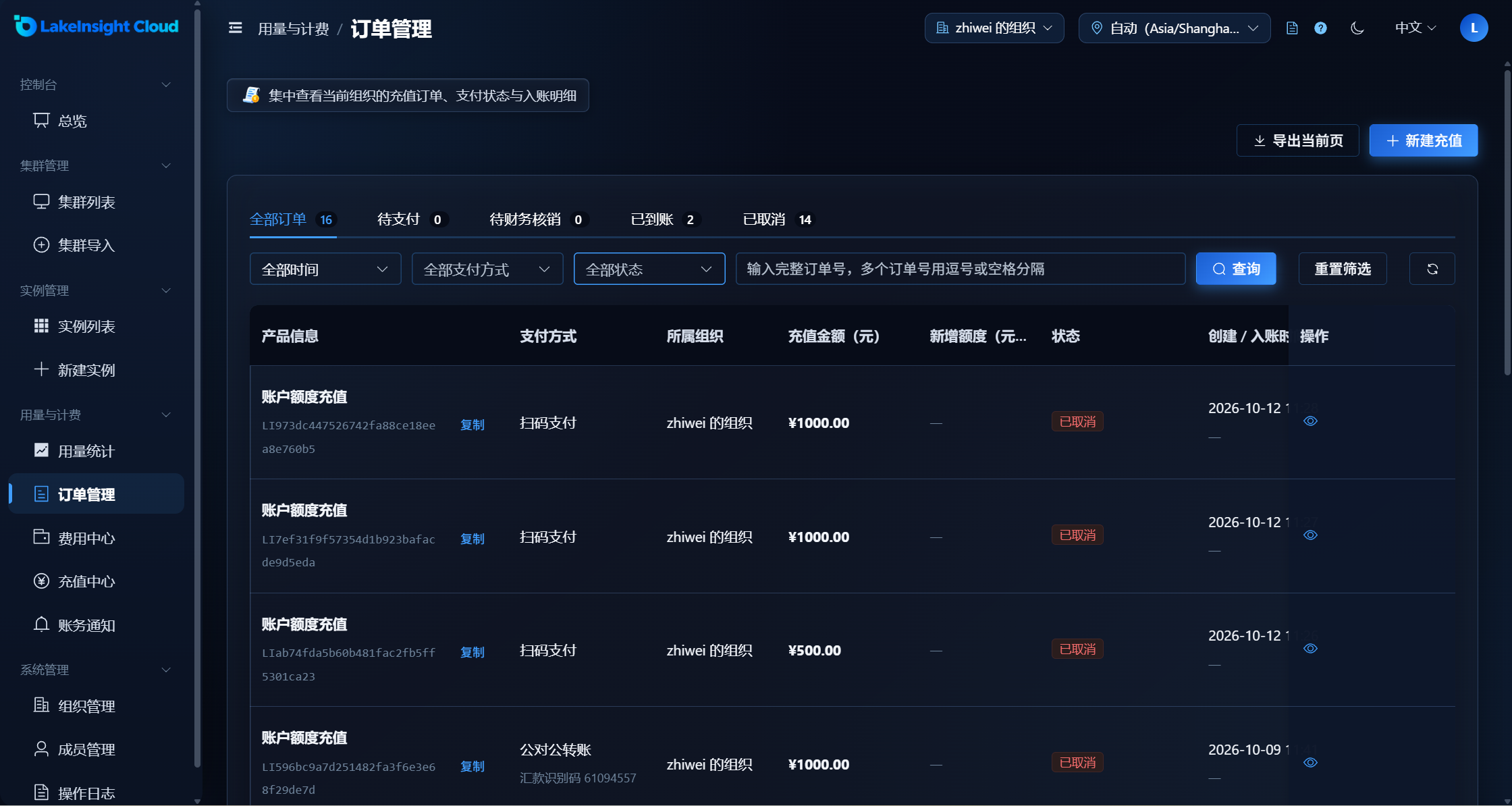Open the 自动 (Asia/Shanghai) timezone dropdown
The height and width of the screenshot is (806, 1512).
[1174, 28]
